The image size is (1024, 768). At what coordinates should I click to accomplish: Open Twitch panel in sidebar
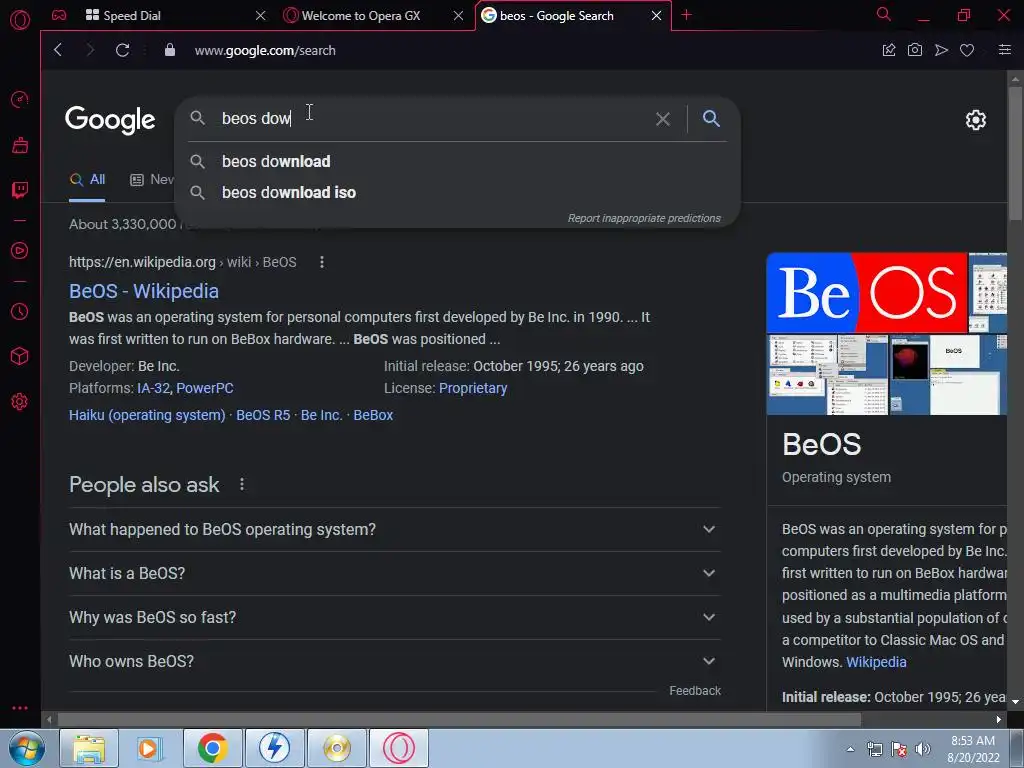tap(20, 189)
